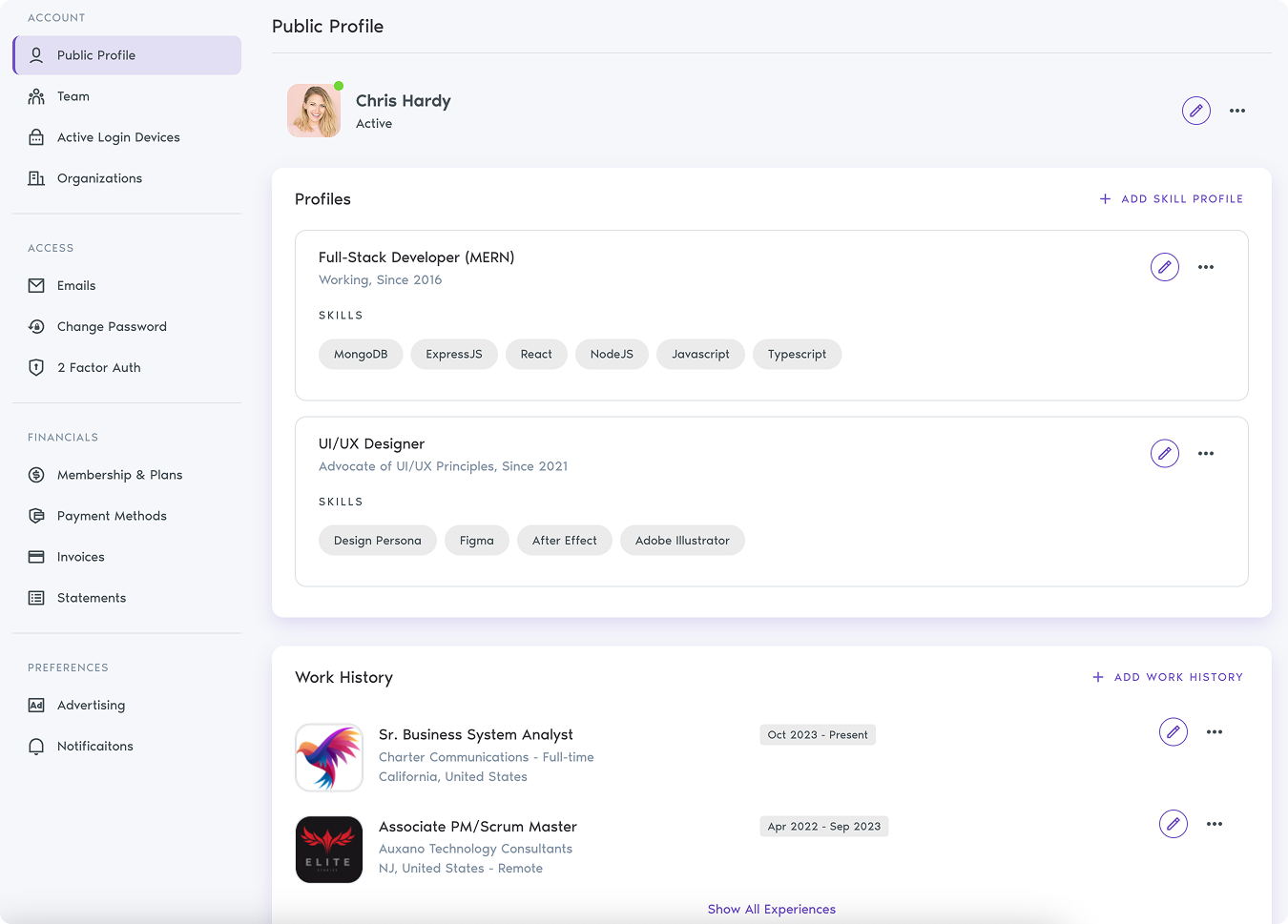Select the React skill chip
Viewport: 1288px width, 924px height.
click(x=536, y=354)
